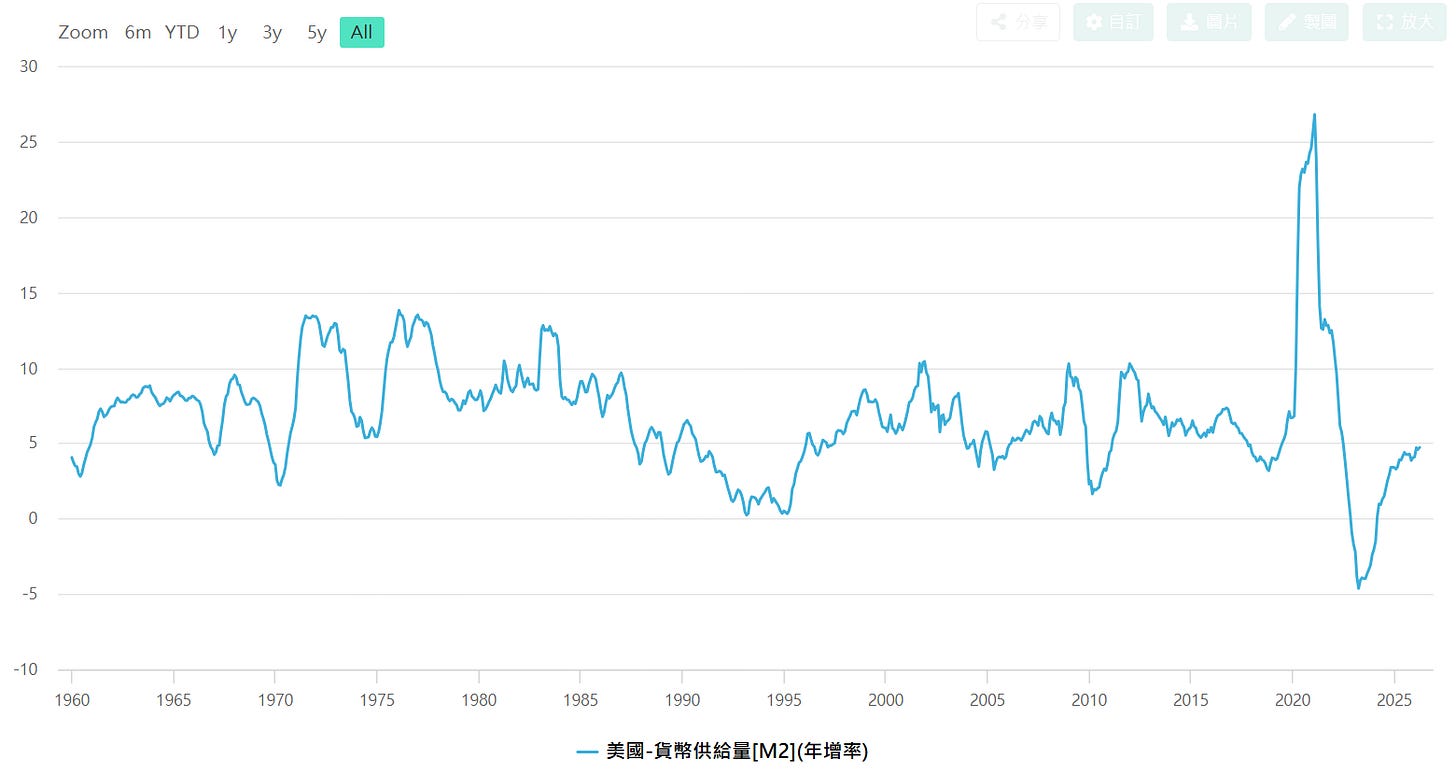Click the 2005 x-axis year label
This screenshot has height=776, width=1456.
point(987,700)
